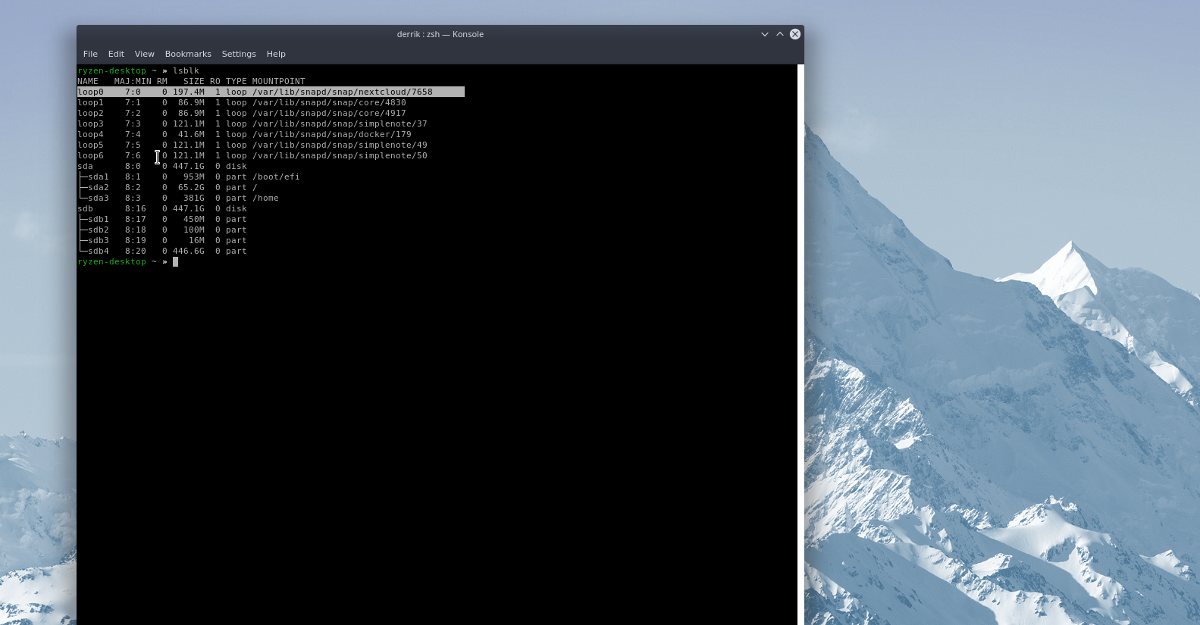Click the blinking block cursor at the prompt

click(x=176, y=261)
